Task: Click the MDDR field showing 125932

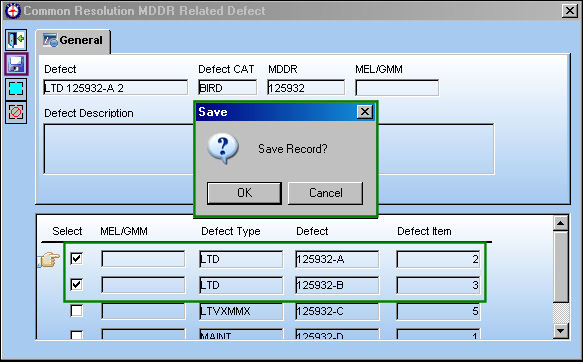Action: pos(306,88)
